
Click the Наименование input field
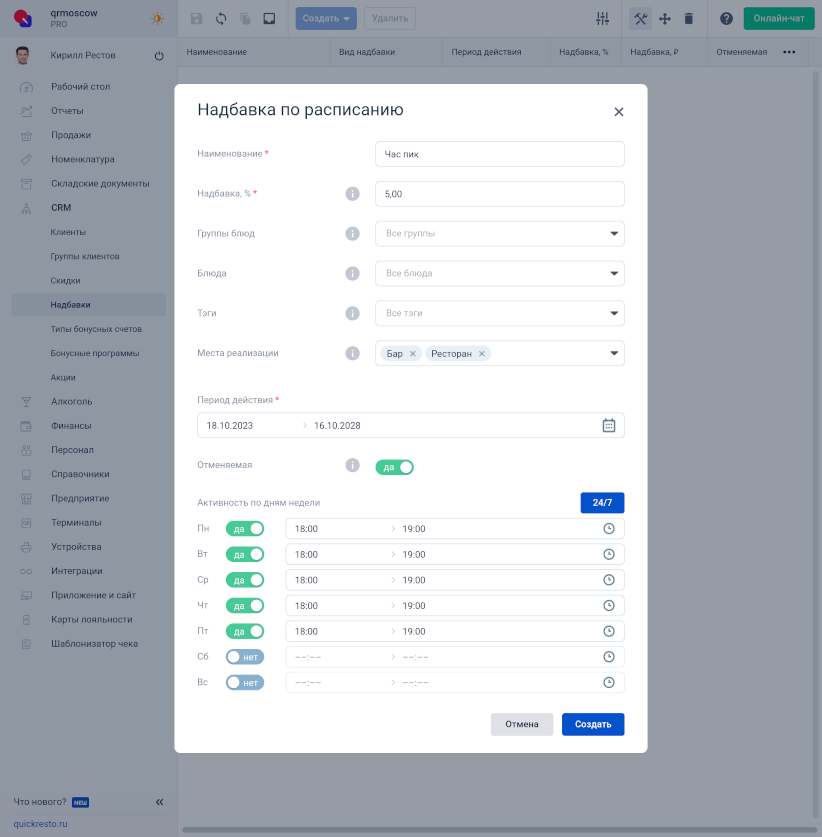(x=500, y=154)
